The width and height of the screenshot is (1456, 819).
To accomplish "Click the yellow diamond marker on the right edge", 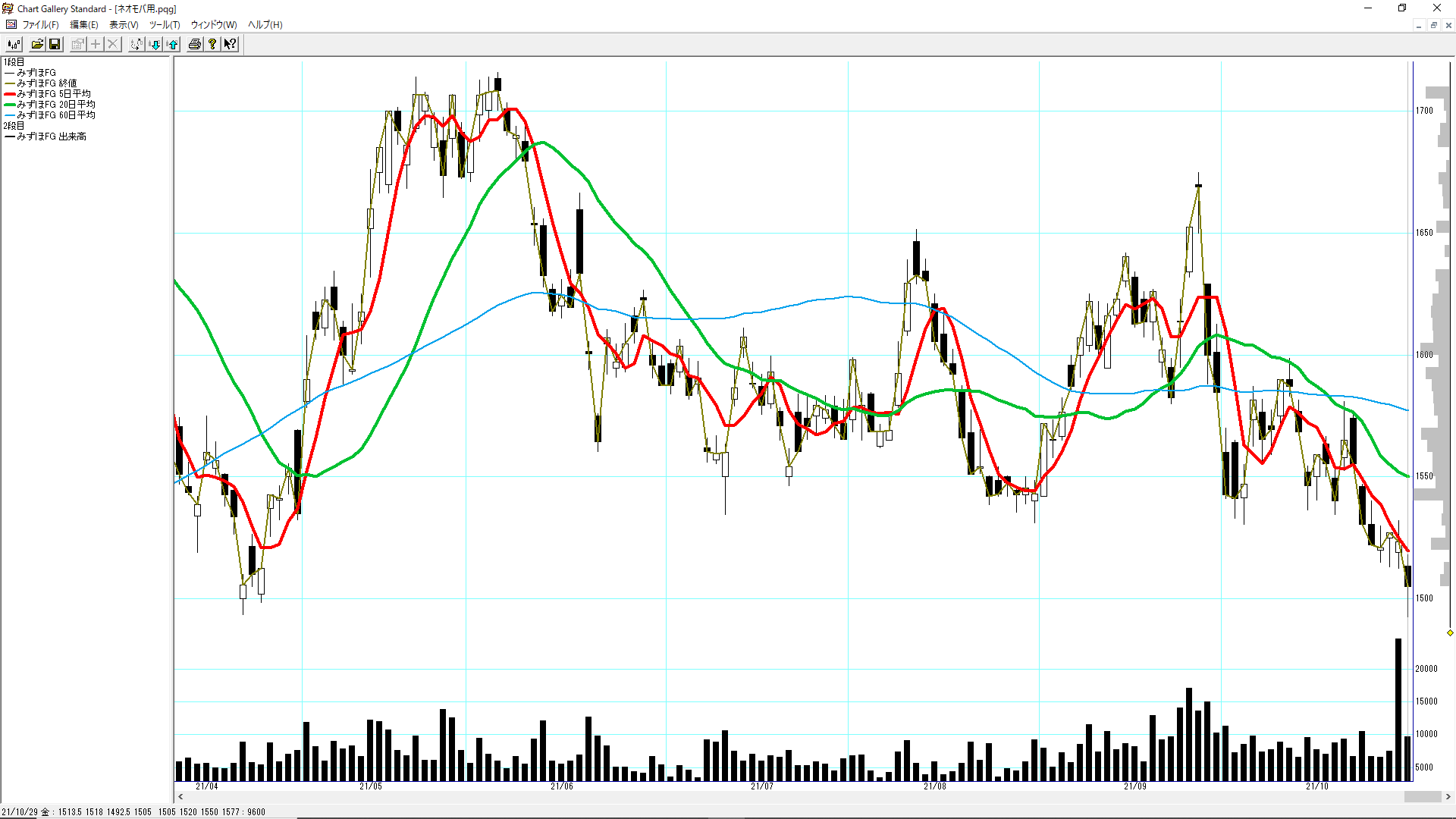I will pos(1450,632).
